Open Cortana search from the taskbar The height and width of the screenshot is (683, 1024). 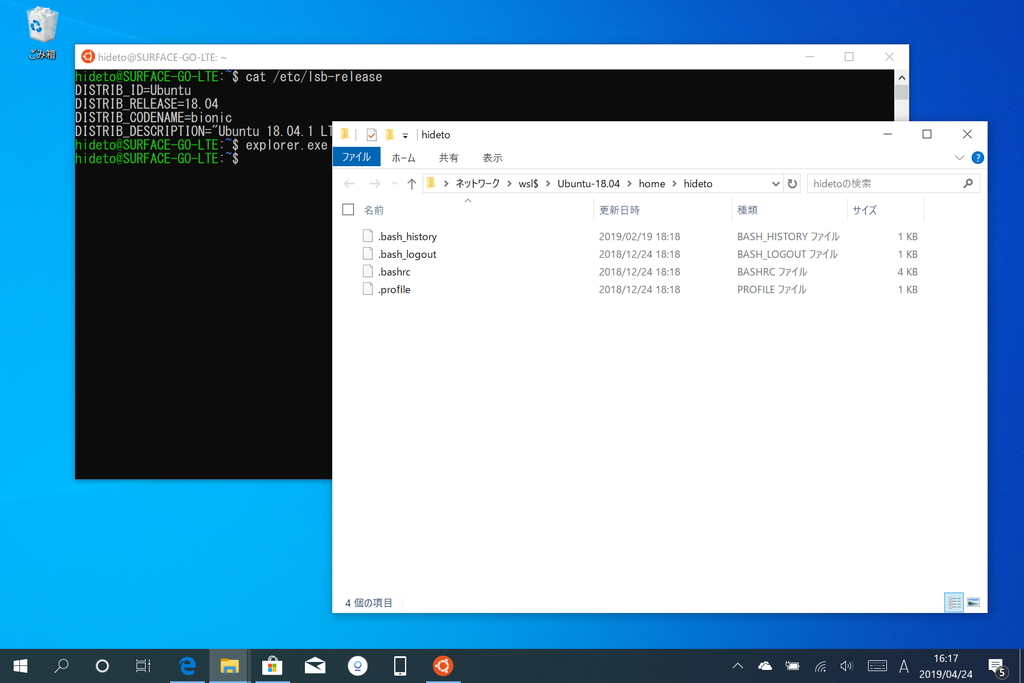101,665
